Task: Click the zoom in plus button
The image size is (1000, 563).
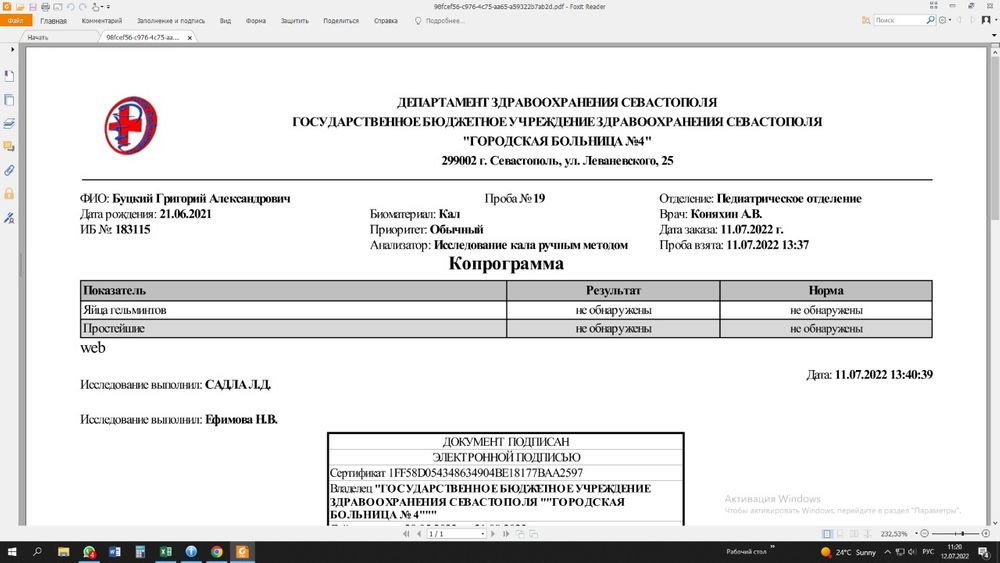Action: point(984,534)
